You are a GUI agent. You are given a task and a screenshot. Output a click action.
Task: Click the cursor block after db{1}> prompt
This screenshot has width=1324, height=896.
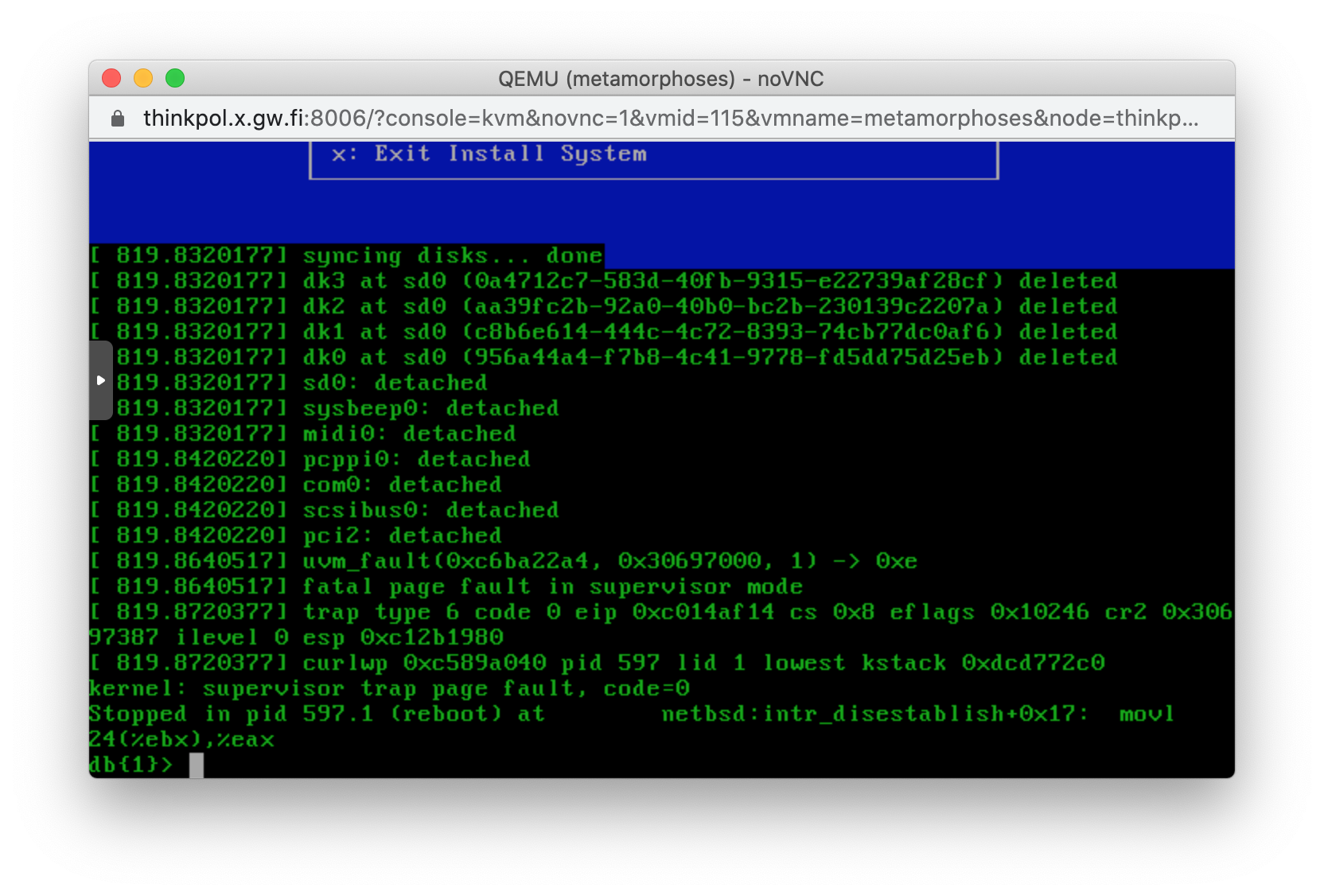197,765
